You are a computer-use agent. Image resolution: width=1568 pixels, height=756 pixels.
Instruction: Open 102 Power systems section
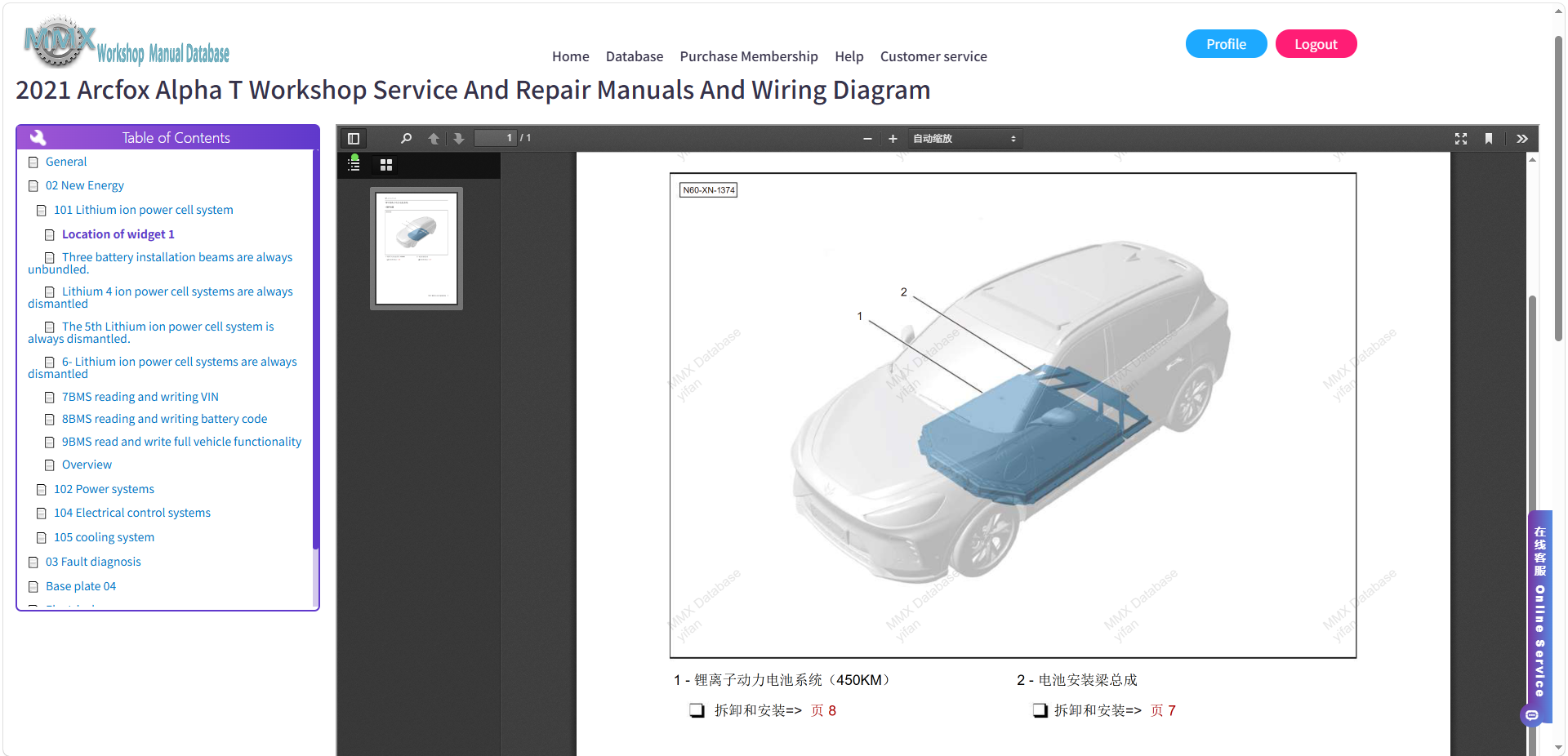pyautogui.click(x=104, y=489)
